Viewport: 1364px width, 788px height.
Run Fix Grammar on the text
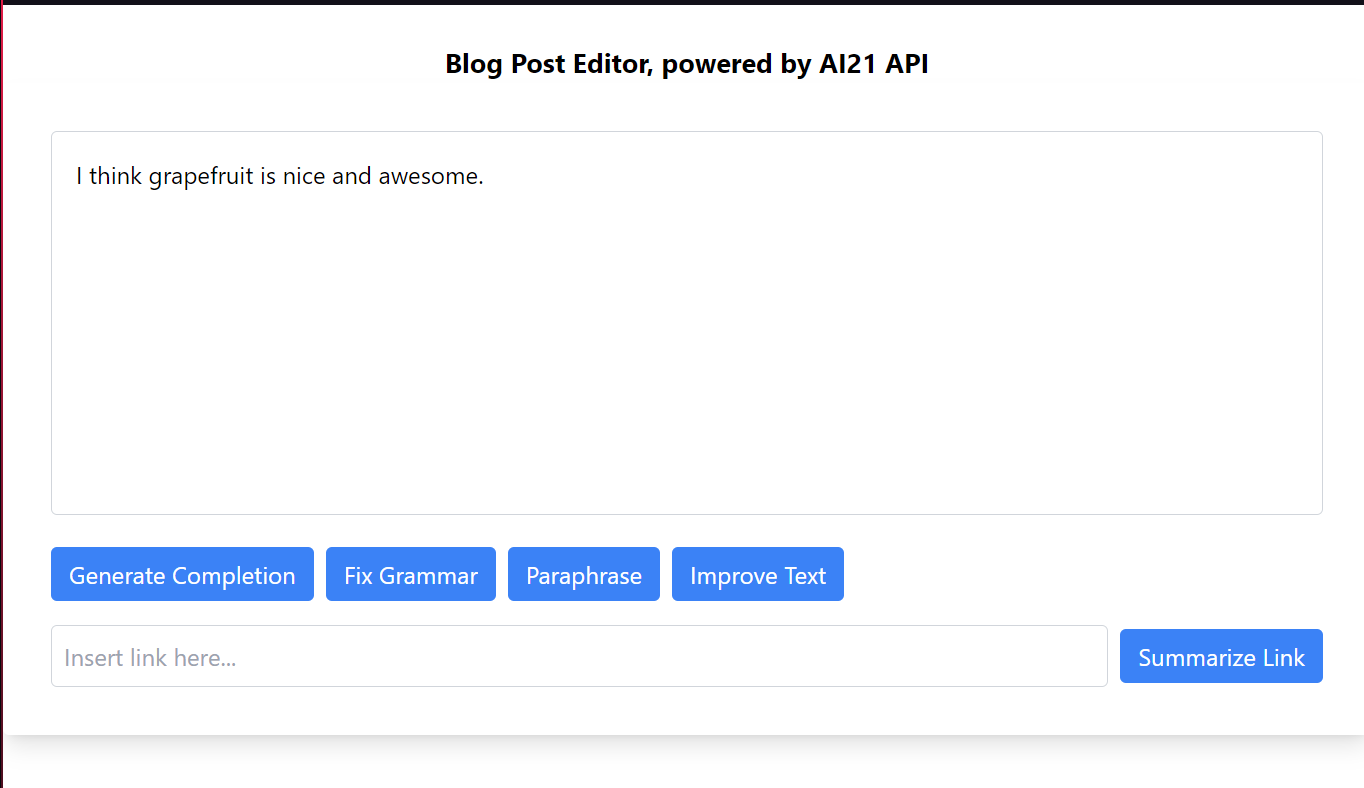pyautogui.click(x=411, y=574)
